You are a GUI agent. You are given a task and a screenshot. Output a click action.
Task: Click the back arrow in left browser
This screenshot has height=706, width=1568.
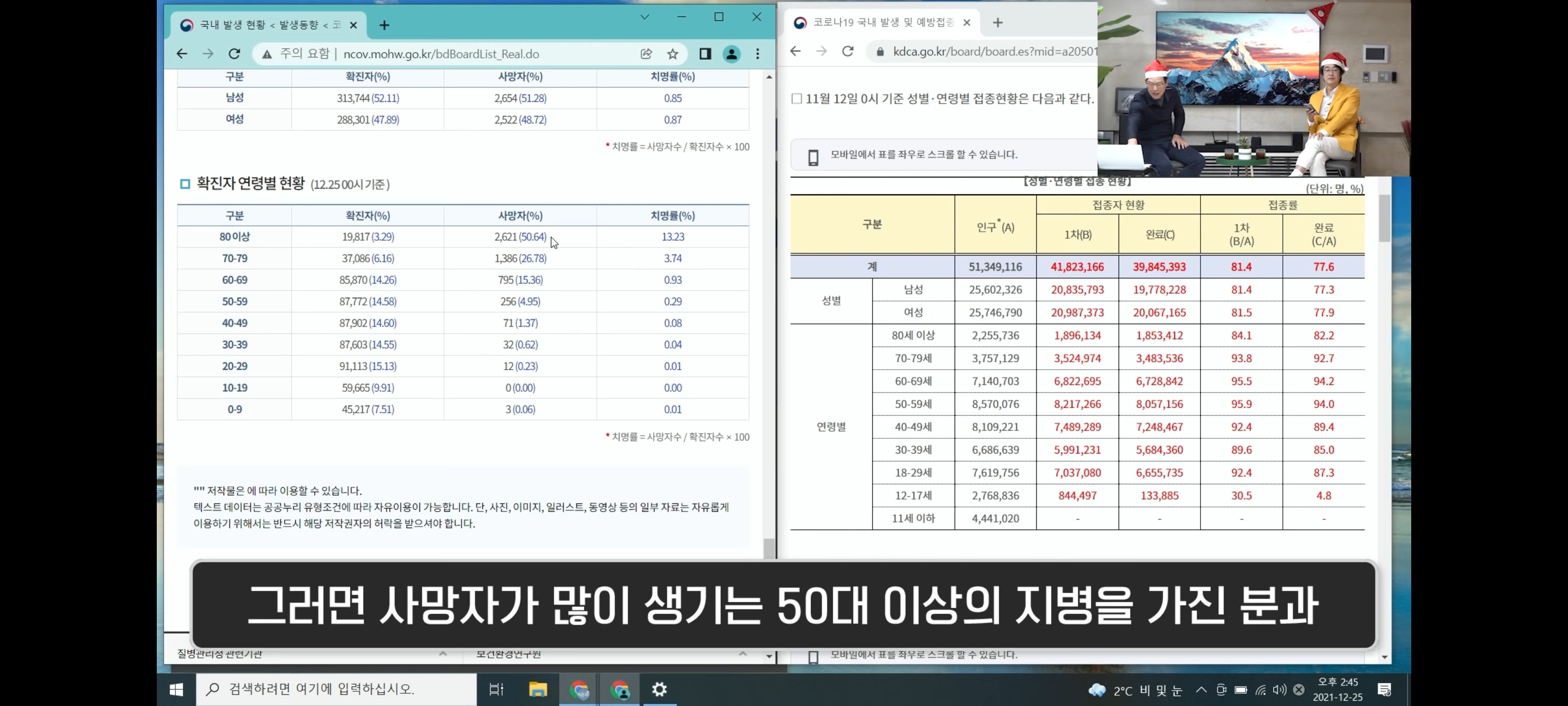point(181,53)
